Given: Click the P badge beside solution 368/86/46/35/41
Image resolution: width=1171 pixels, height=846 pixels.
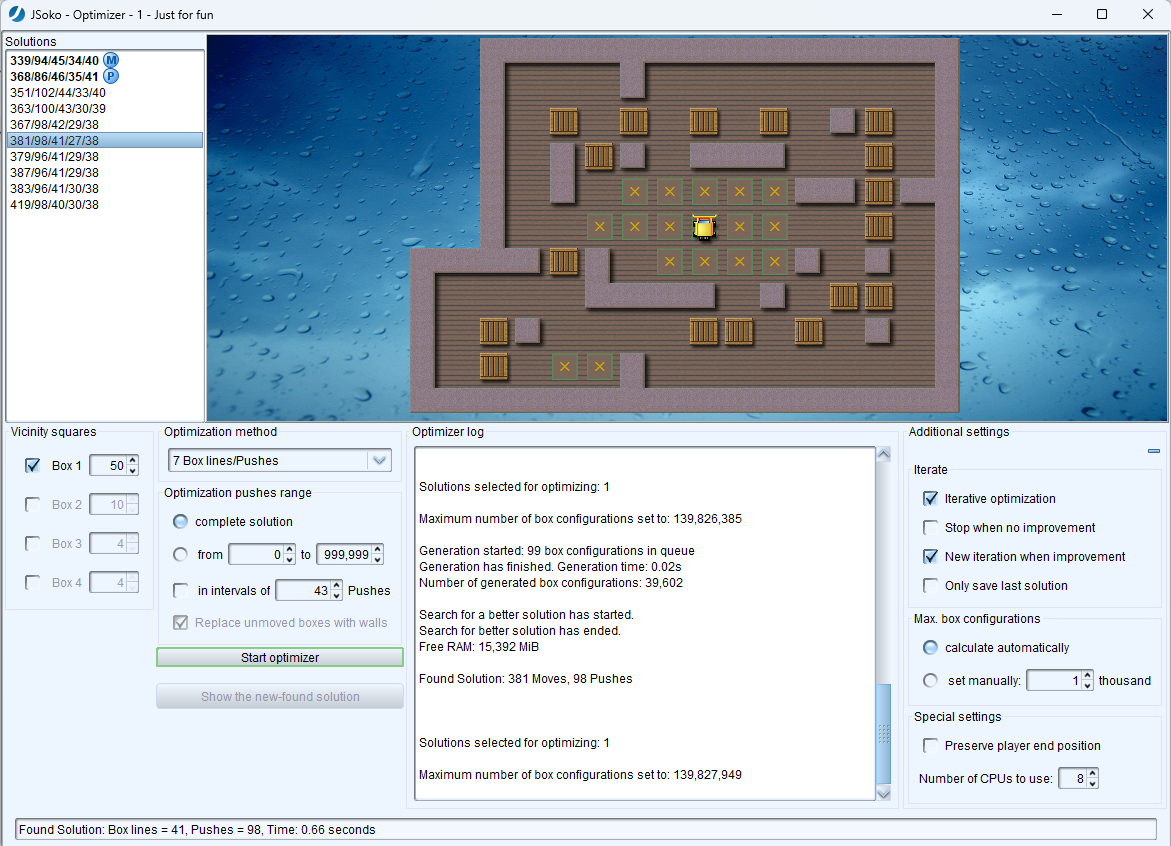Looking at the screenshot, I should point(111,76).
